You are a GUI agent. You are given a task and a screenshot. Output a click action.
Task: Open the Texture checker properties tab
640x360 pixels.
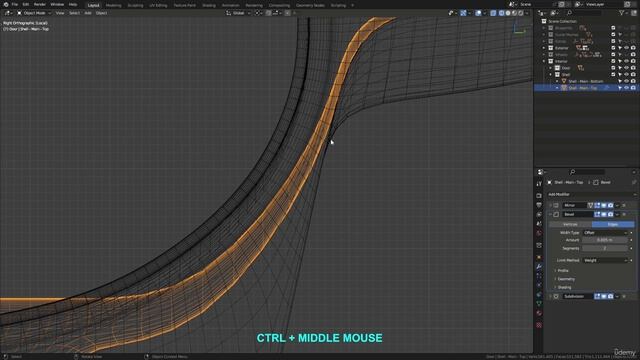click(539, 325)
